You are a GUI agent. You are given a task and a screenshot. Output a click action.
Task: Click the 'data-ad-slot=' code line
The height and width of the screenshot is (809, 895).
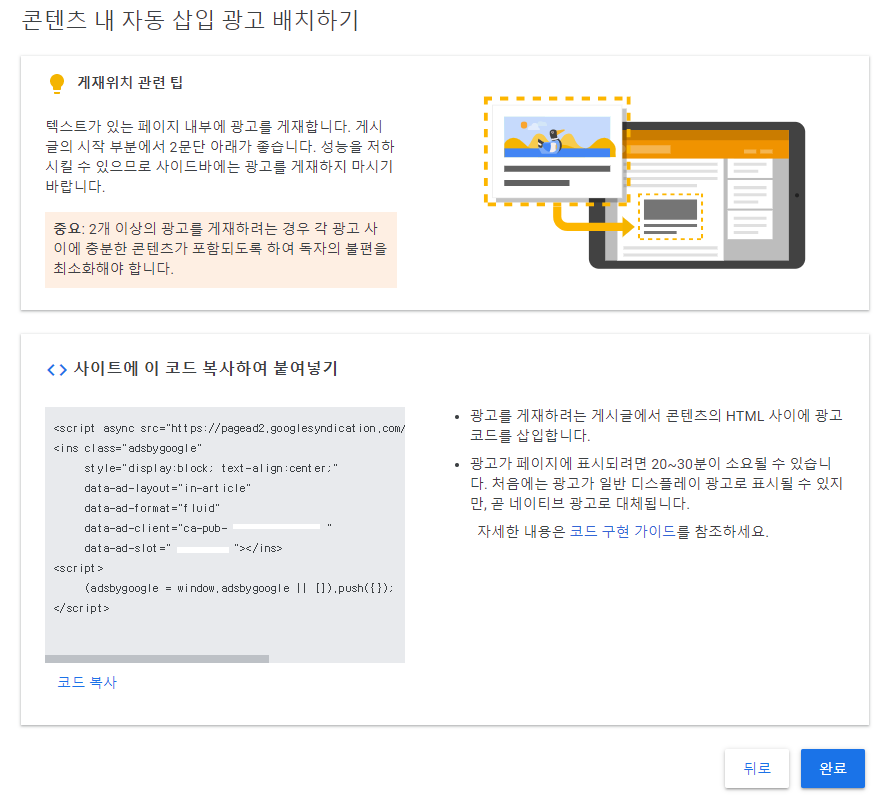coord(183,548)
